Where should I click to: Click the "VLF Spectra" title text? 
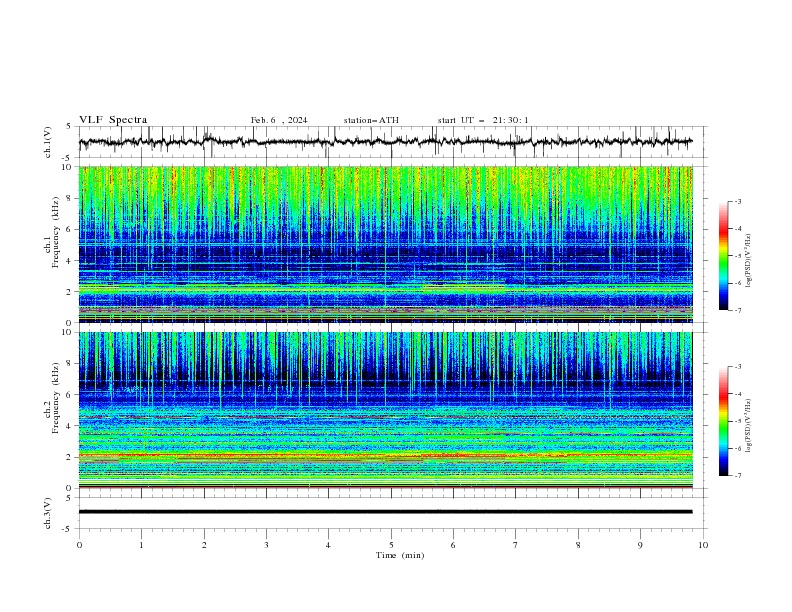point(113,120)
